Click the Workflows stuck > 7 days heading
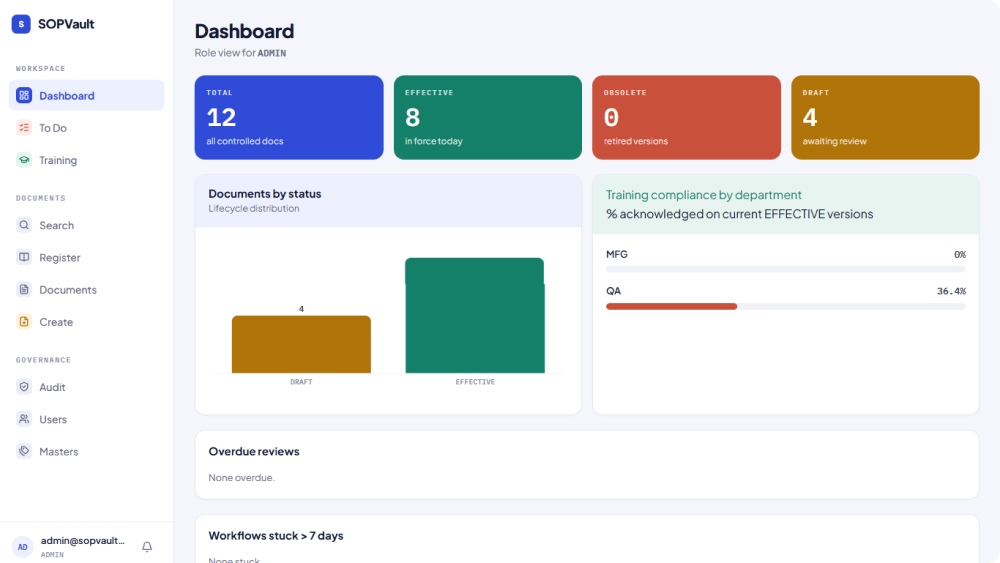This screenshot has width=1000, height=563. (276, 536)
